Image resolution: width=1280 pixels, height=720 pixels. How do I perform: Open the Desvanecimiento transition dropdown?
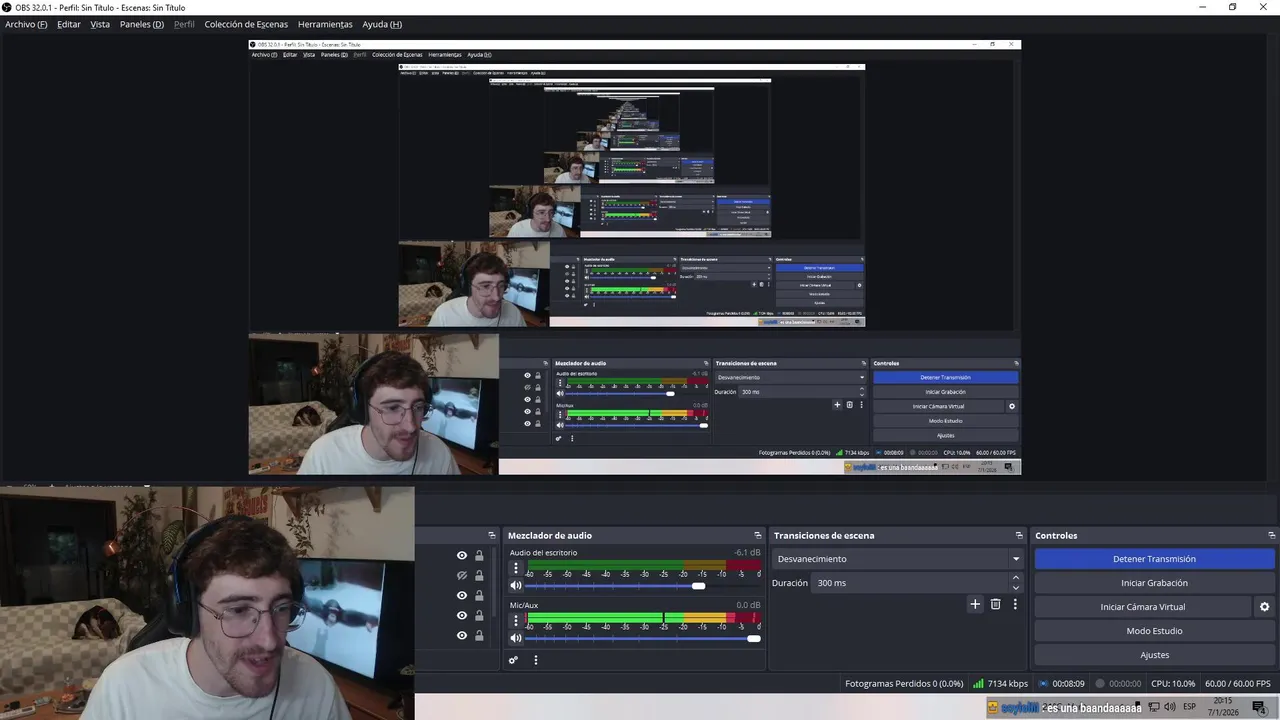[898, 559]
